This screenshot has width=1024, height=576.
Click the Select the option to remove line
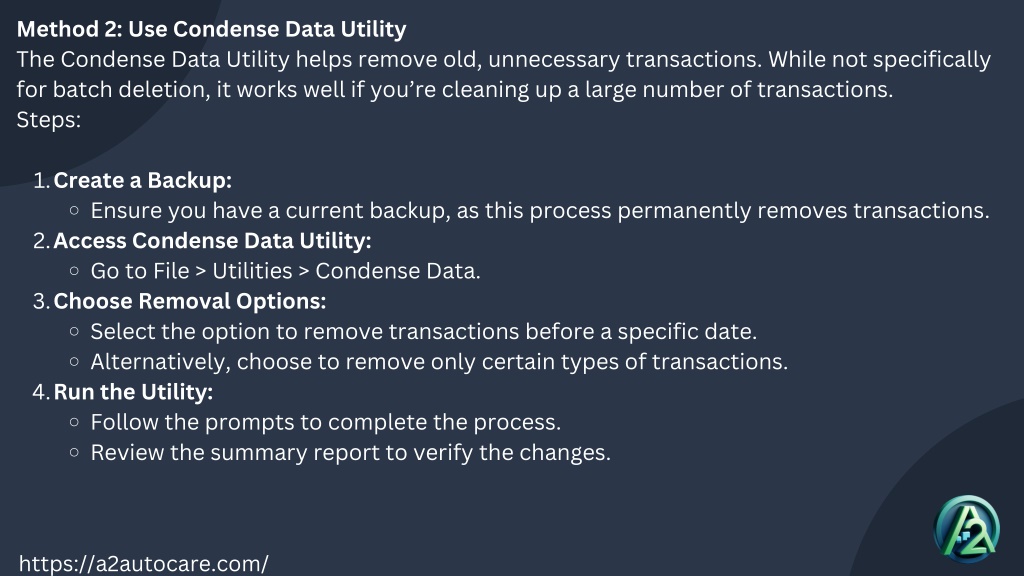pyautogui.click(x=424, y=332)
